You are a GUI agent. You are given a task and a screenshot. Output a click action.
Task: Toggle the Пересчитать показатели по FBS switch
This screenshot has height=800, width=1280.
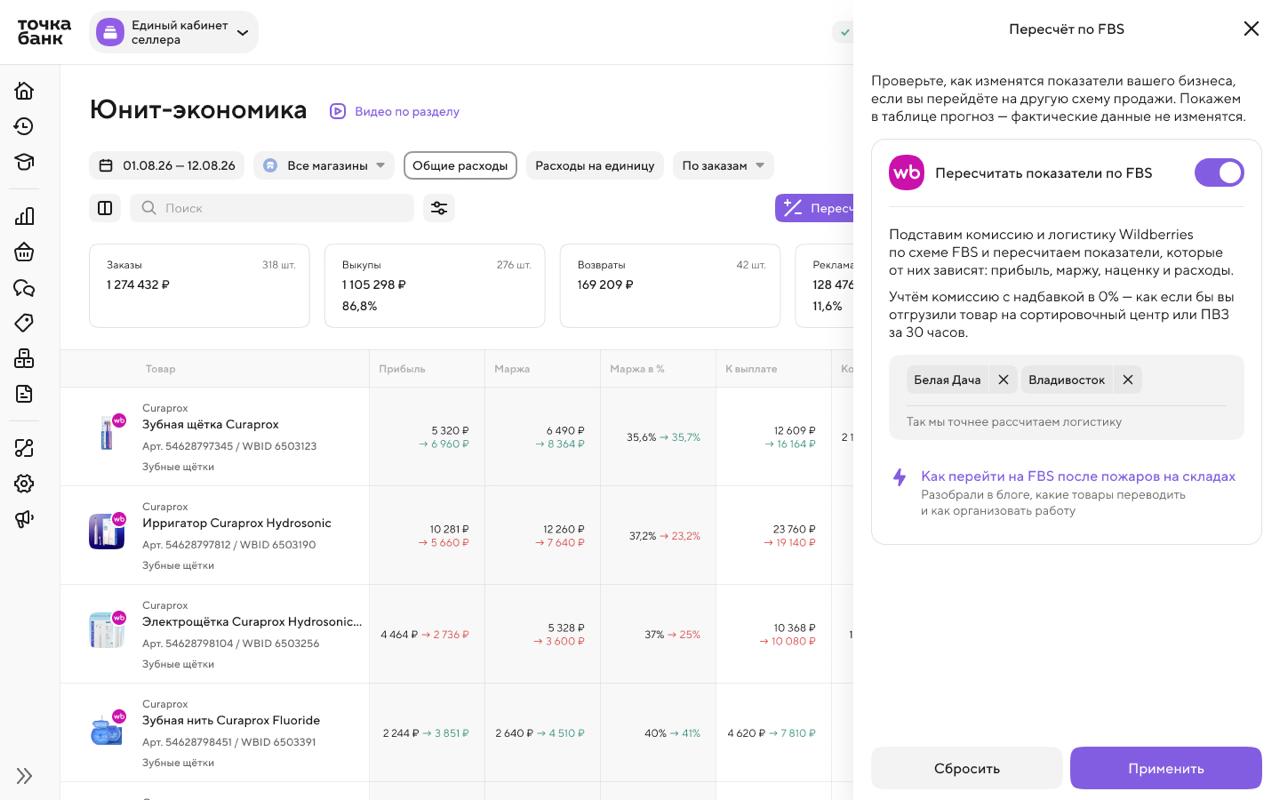[x=1219, y=173]
